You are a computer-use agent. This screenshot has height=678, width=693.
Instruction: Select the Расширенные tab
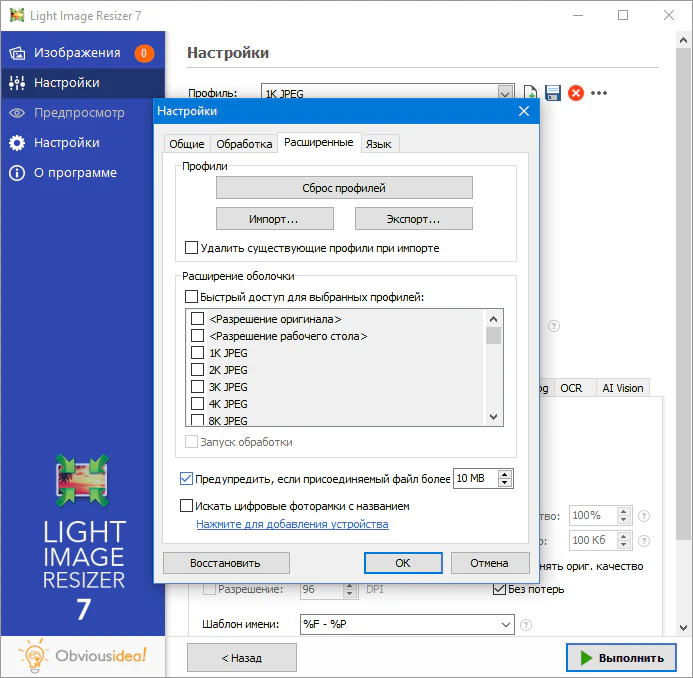[319, 142]
